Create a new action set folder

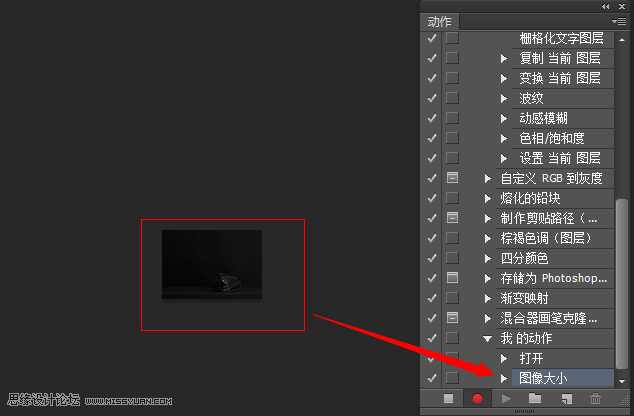(535, 399)
